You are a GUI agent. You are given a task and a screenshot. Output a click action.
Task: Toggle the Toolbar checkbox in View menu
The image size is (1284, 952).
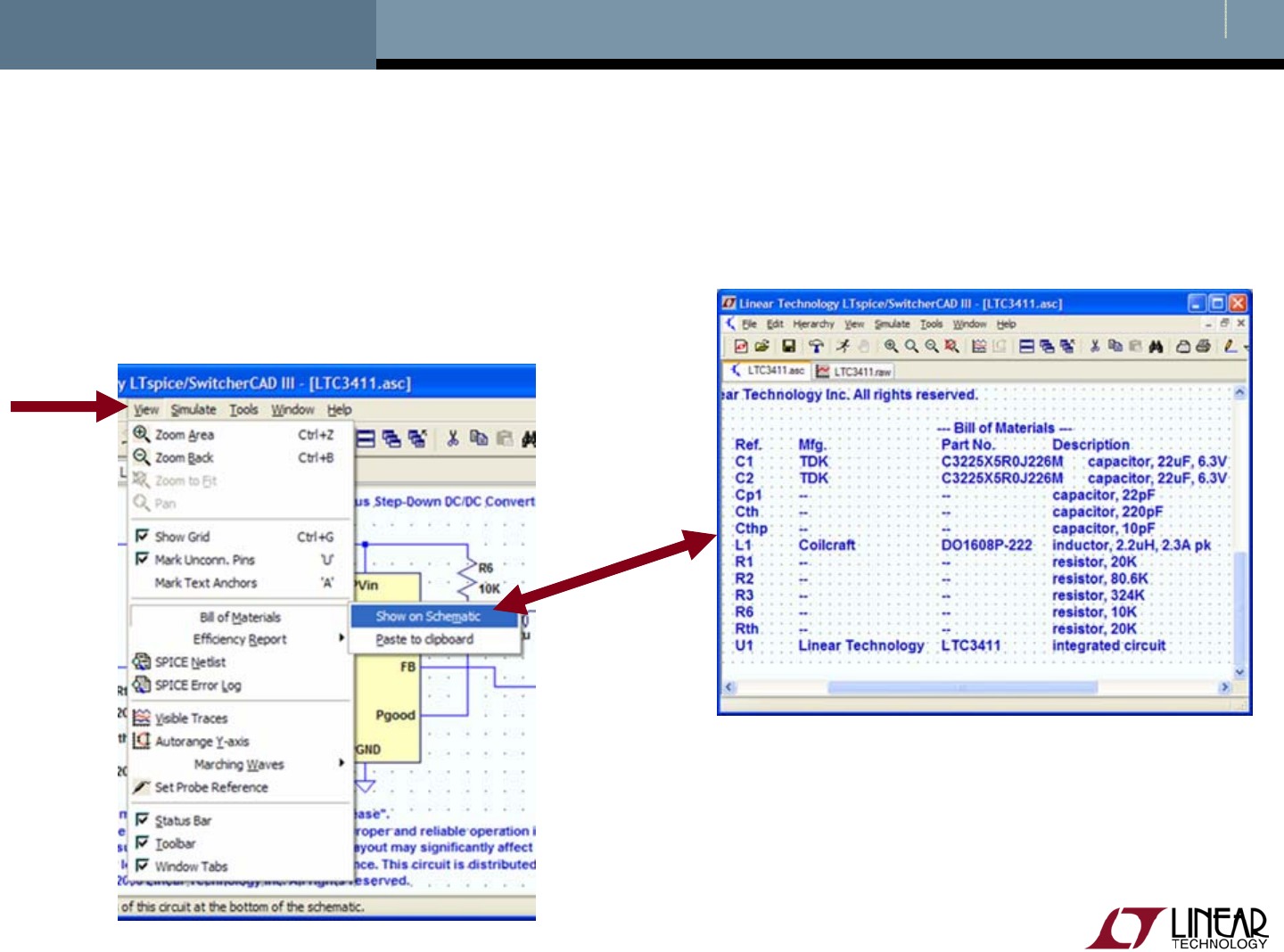click(142, 842)
